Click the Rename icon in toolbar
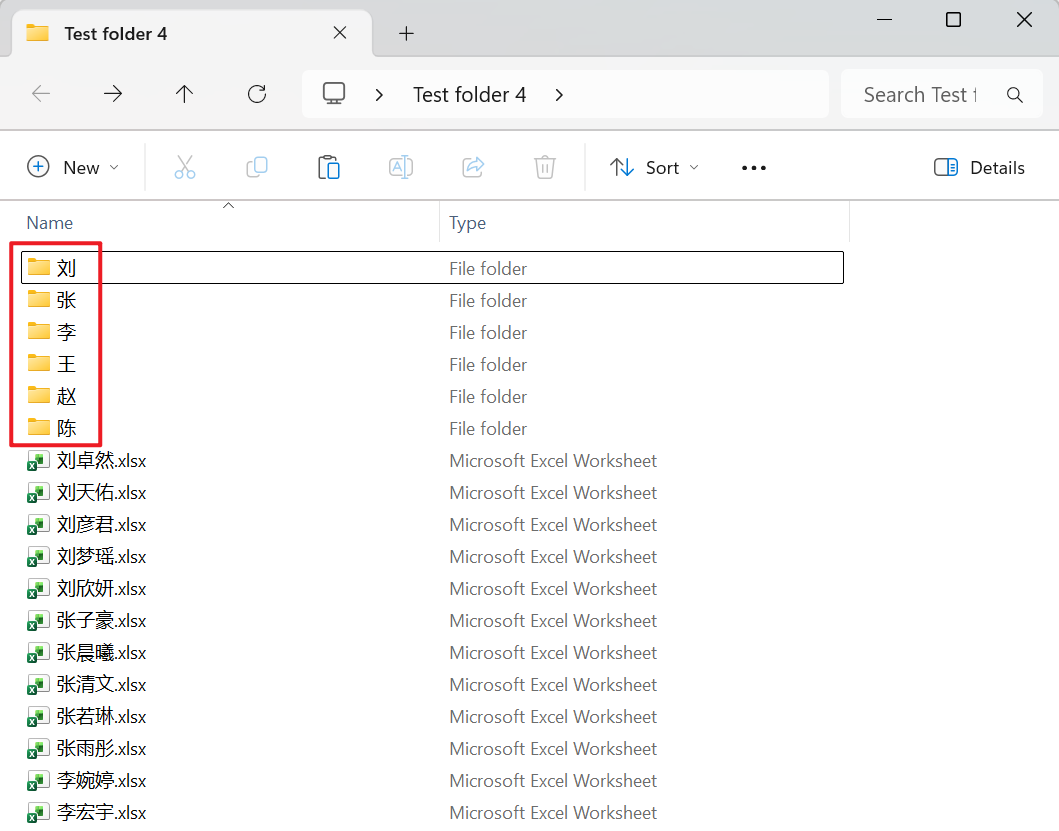This screenshot has width=1059, height=831. (401, 167)
